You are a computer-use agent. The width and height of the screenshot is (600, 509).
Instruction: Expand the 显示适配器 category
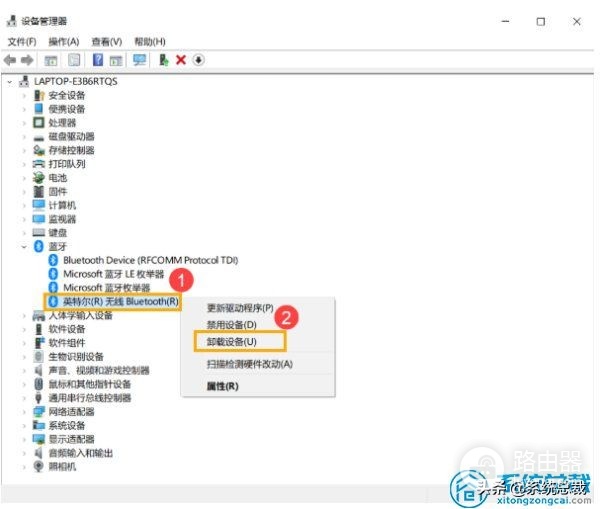pos(24,439)
